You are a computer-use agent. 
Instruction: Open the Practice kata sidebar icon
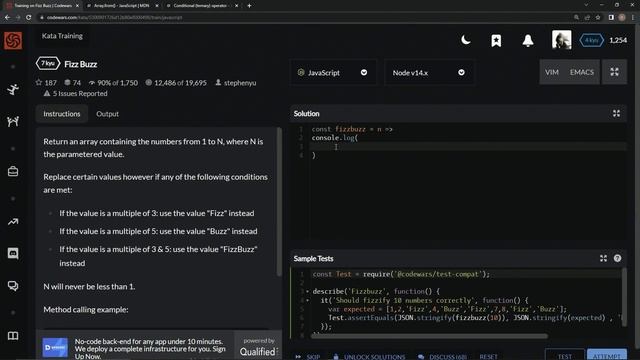click(13, 89)
